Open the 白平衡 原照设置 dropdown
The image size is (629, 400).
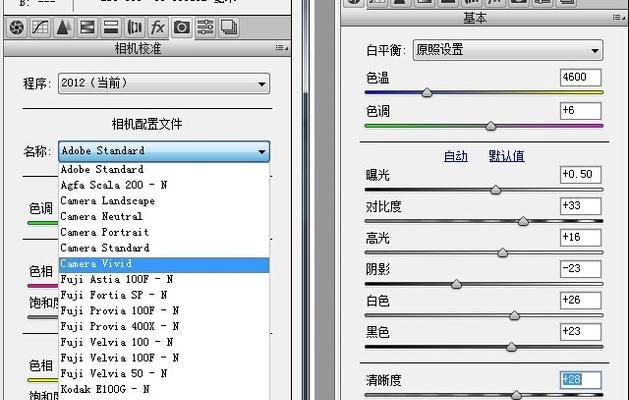pos(508,50)
